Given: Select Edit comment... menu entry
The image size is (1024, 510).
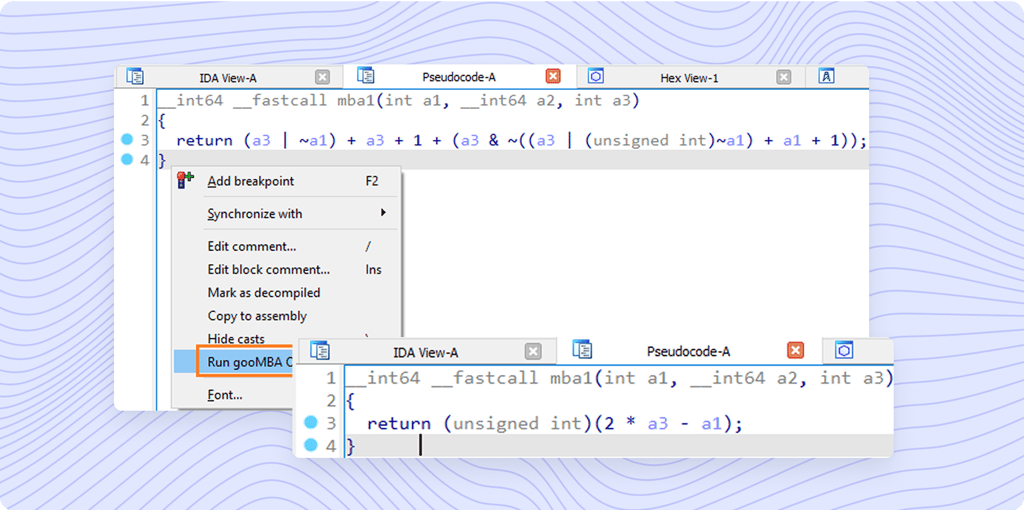Looking at the screenshot, I should point(287,246).
